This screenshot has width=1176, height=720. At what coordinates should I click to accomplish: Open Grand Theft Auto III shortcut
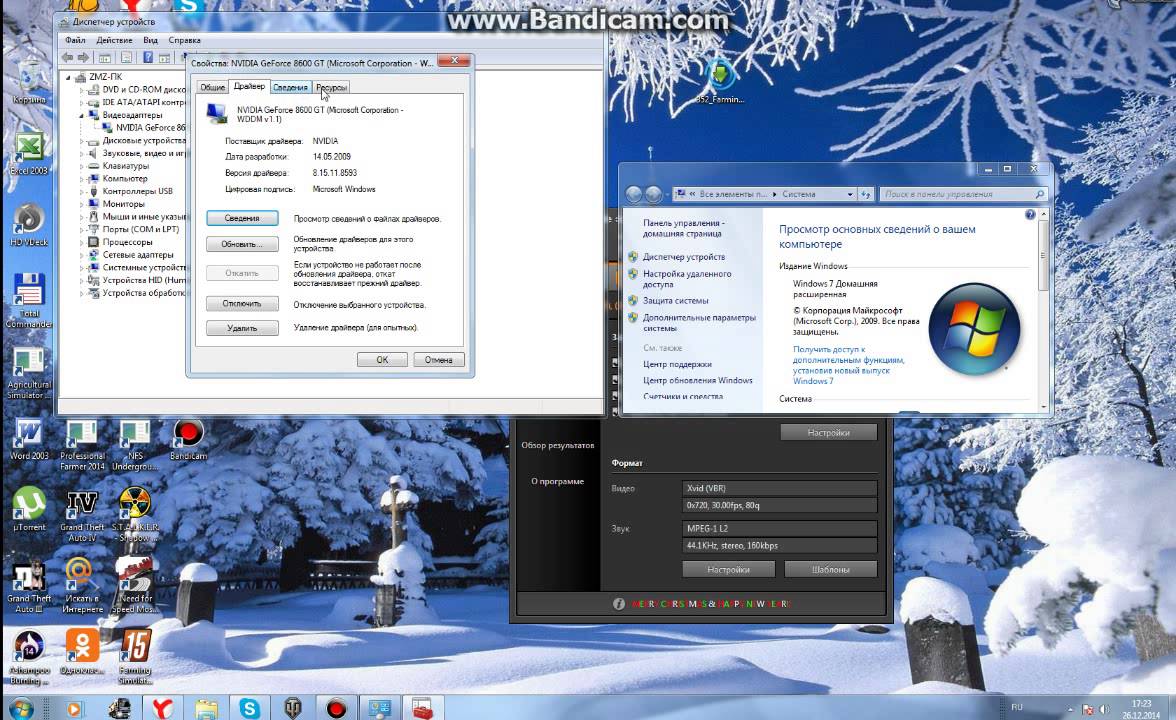[29, 587]
